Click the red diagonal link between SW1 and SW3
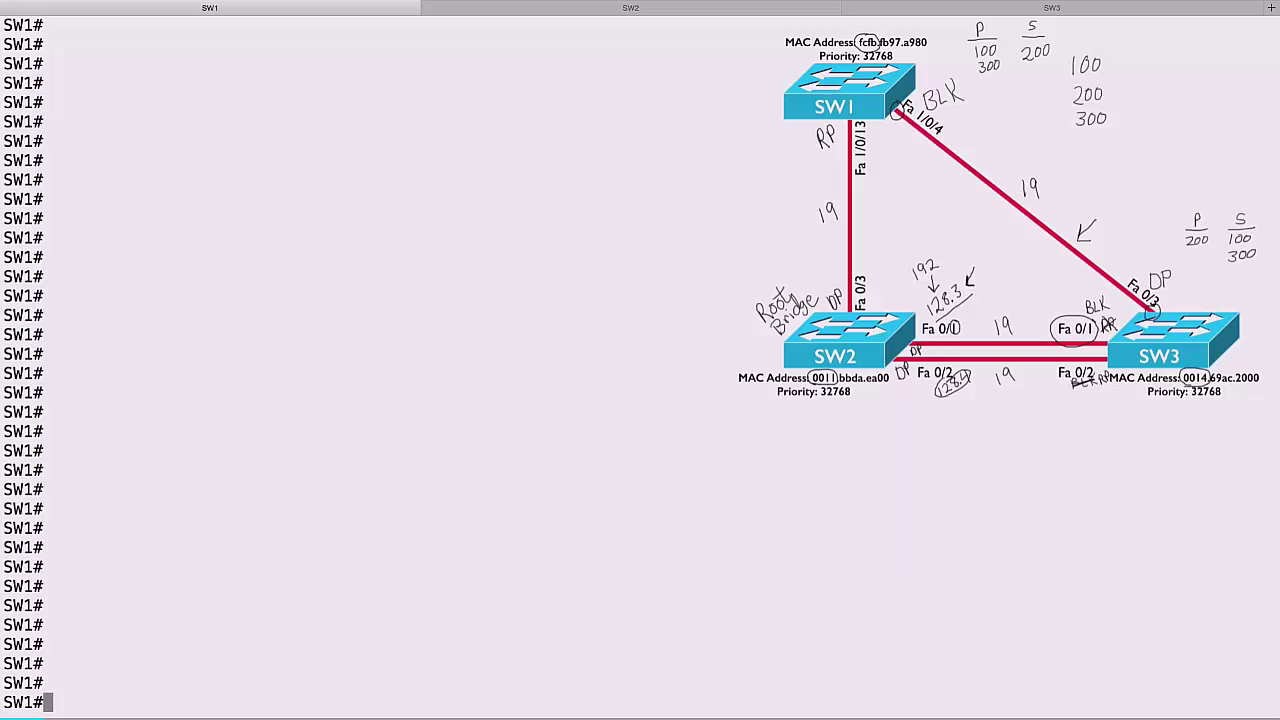The width and height of the screenshot is (1280, 720). 1010,198
